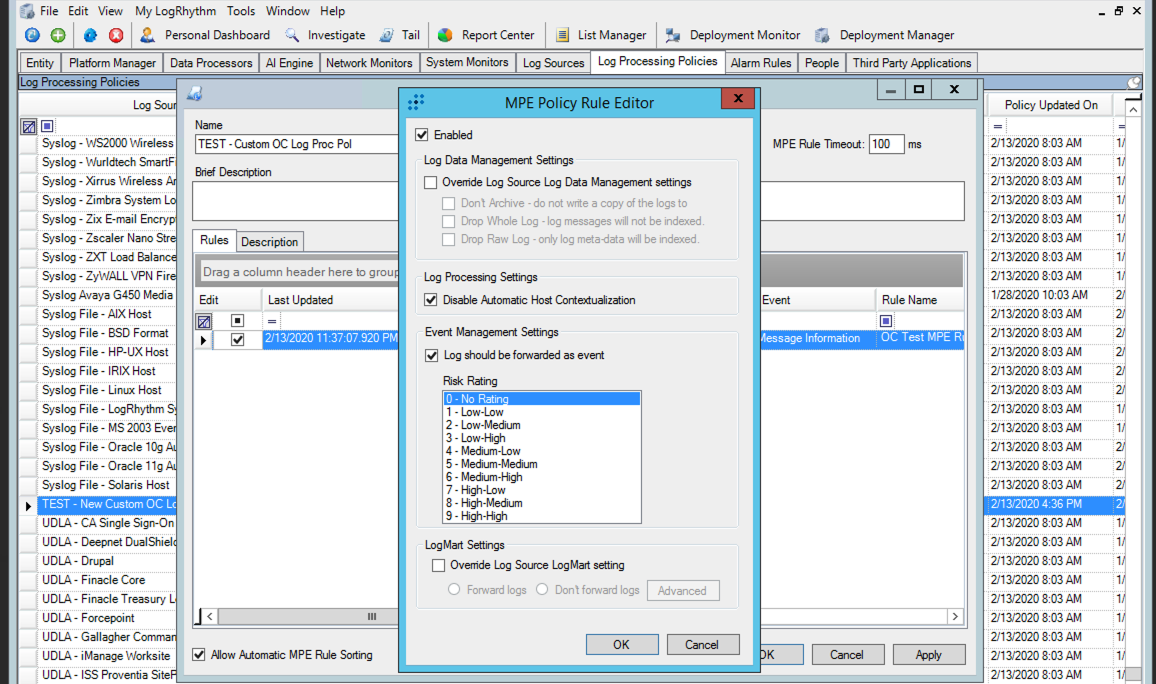
Task: Check Override Log Source LogMart setting
Action: click(x=438, y=566)
